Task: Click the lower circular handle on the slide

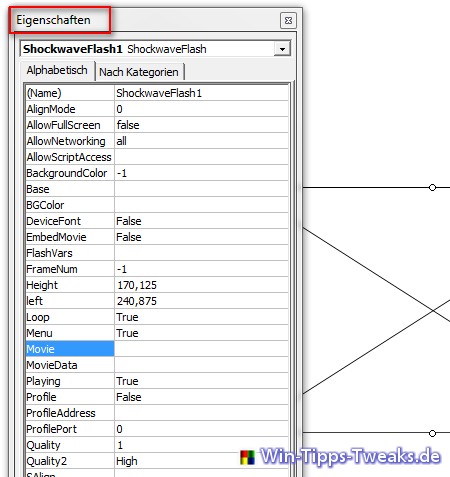Action: click(x=432, y=433)
